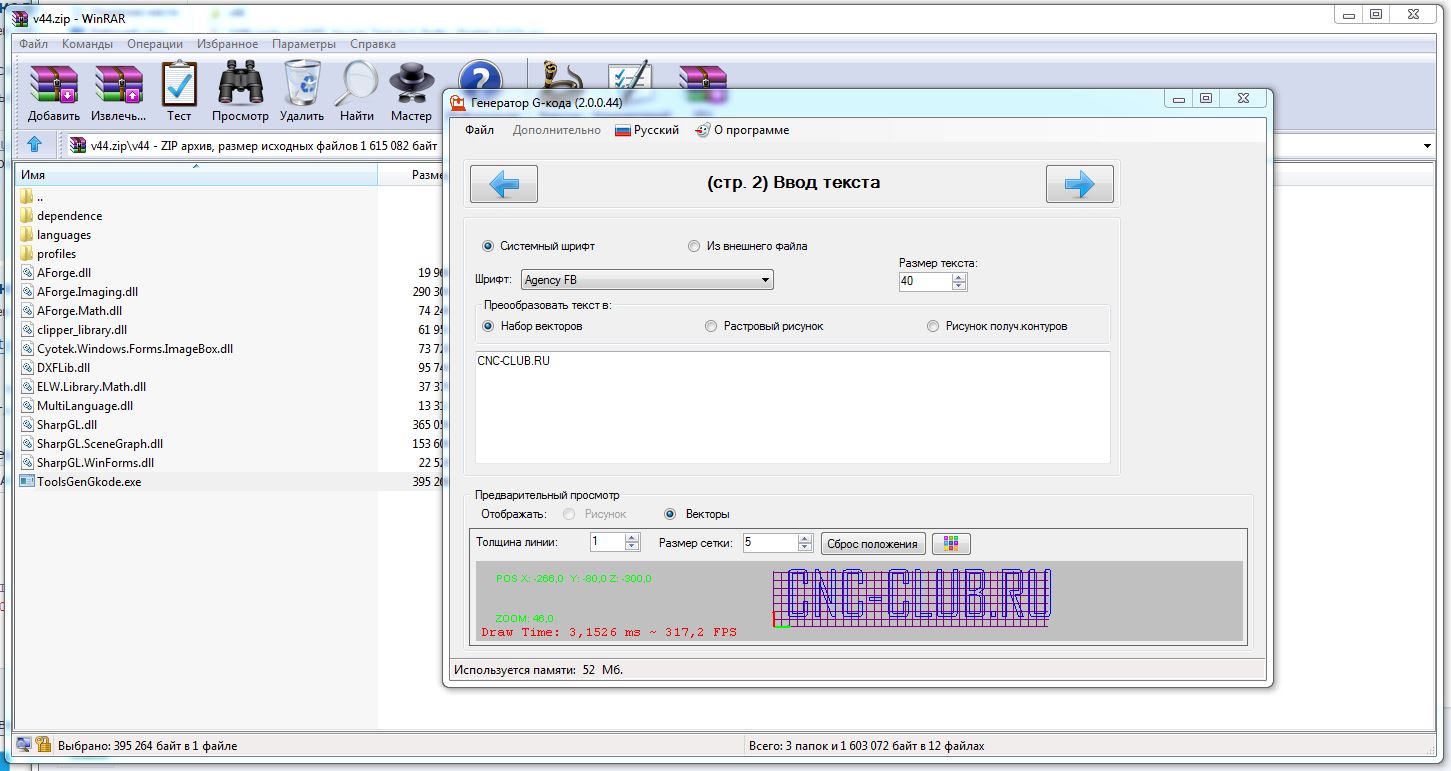This screenshot has height=771, width=1451.
Task: Select the Системный шрифт radio option
Action: pos(488,246)
